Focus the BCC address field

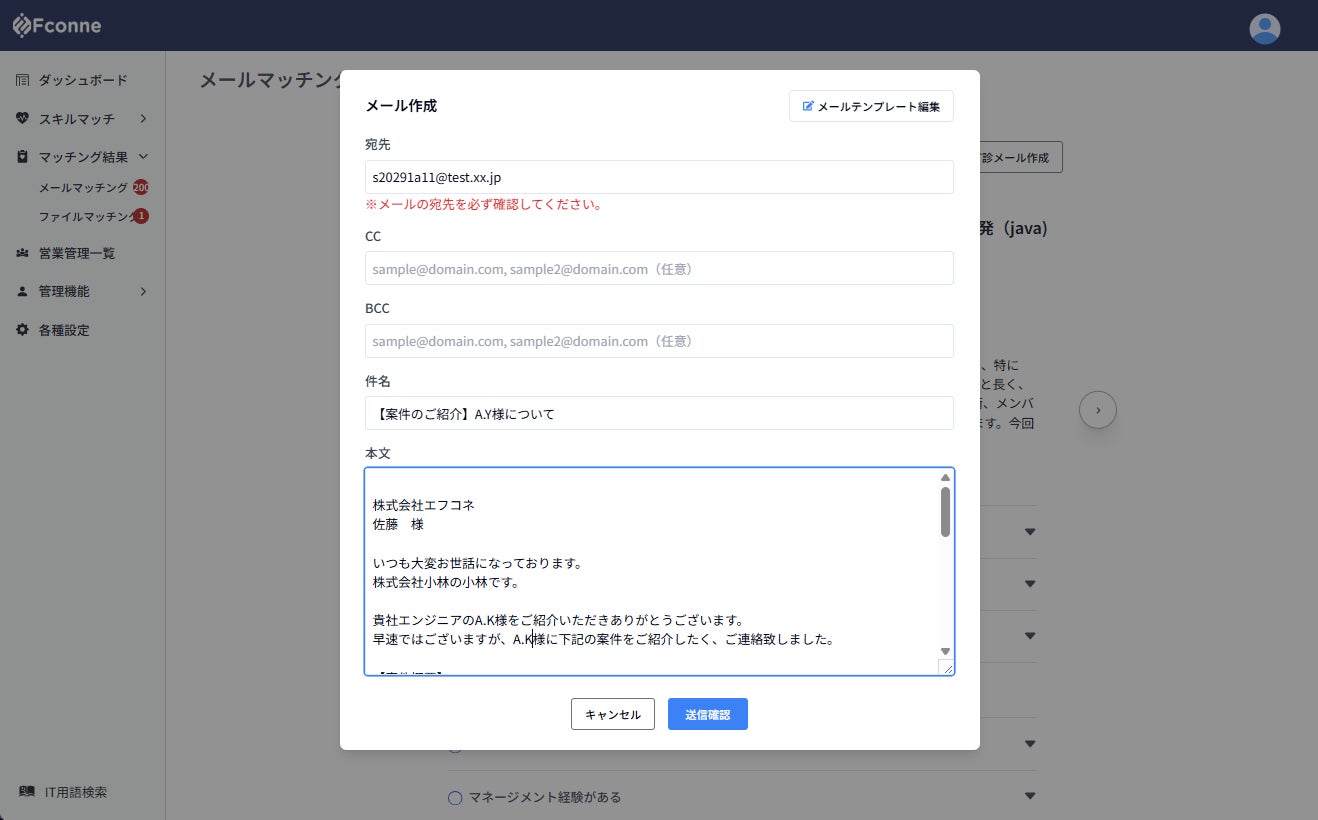click(659, 341)
